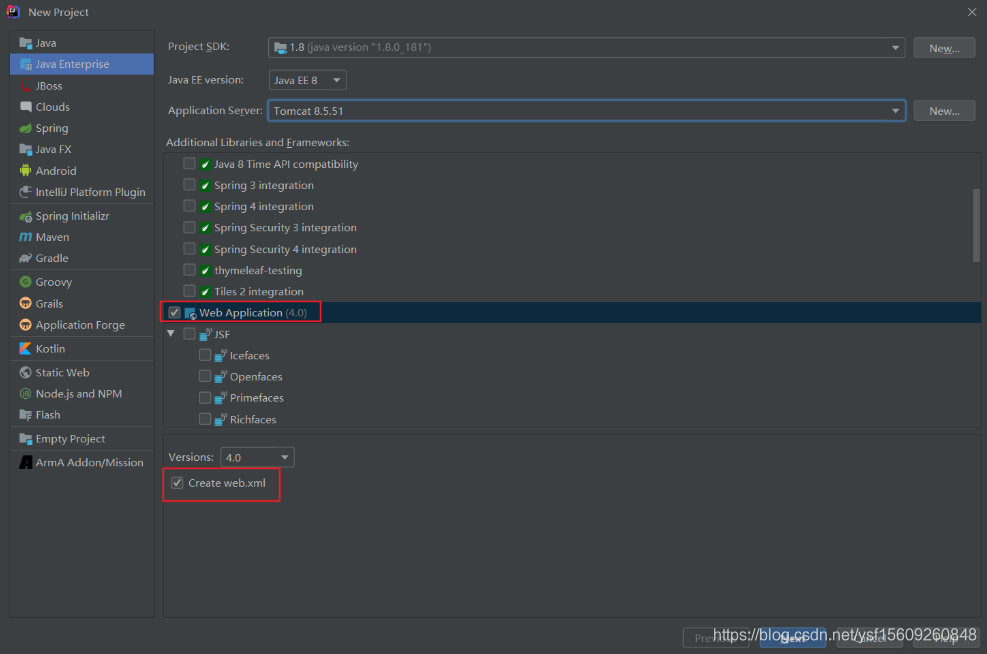Click the Icefaces library icon
Viewport: 987px width, 654px height.
click(x=220, y=356)
